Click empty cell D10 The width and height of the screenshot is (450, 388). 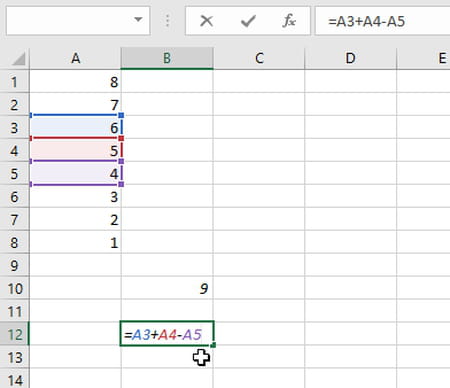351,289
